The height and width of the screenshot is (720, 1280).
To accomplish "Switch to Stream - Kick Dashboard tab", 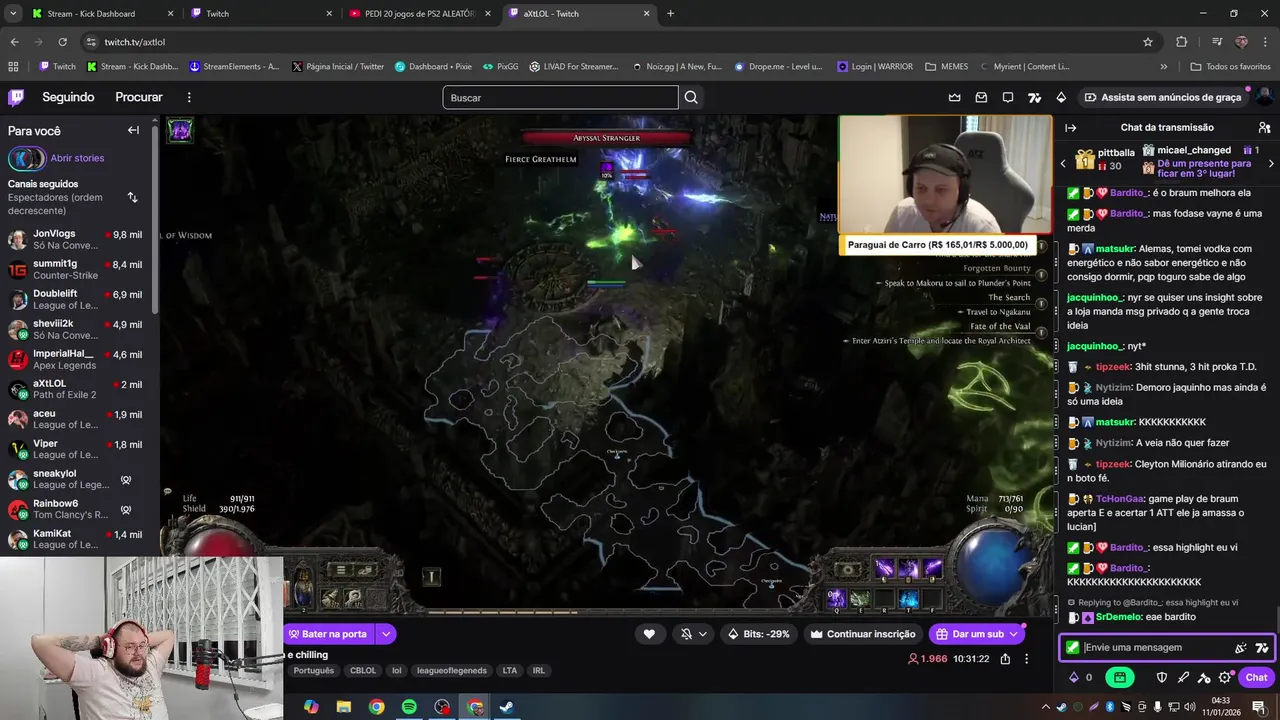I will tap(102, 14).
